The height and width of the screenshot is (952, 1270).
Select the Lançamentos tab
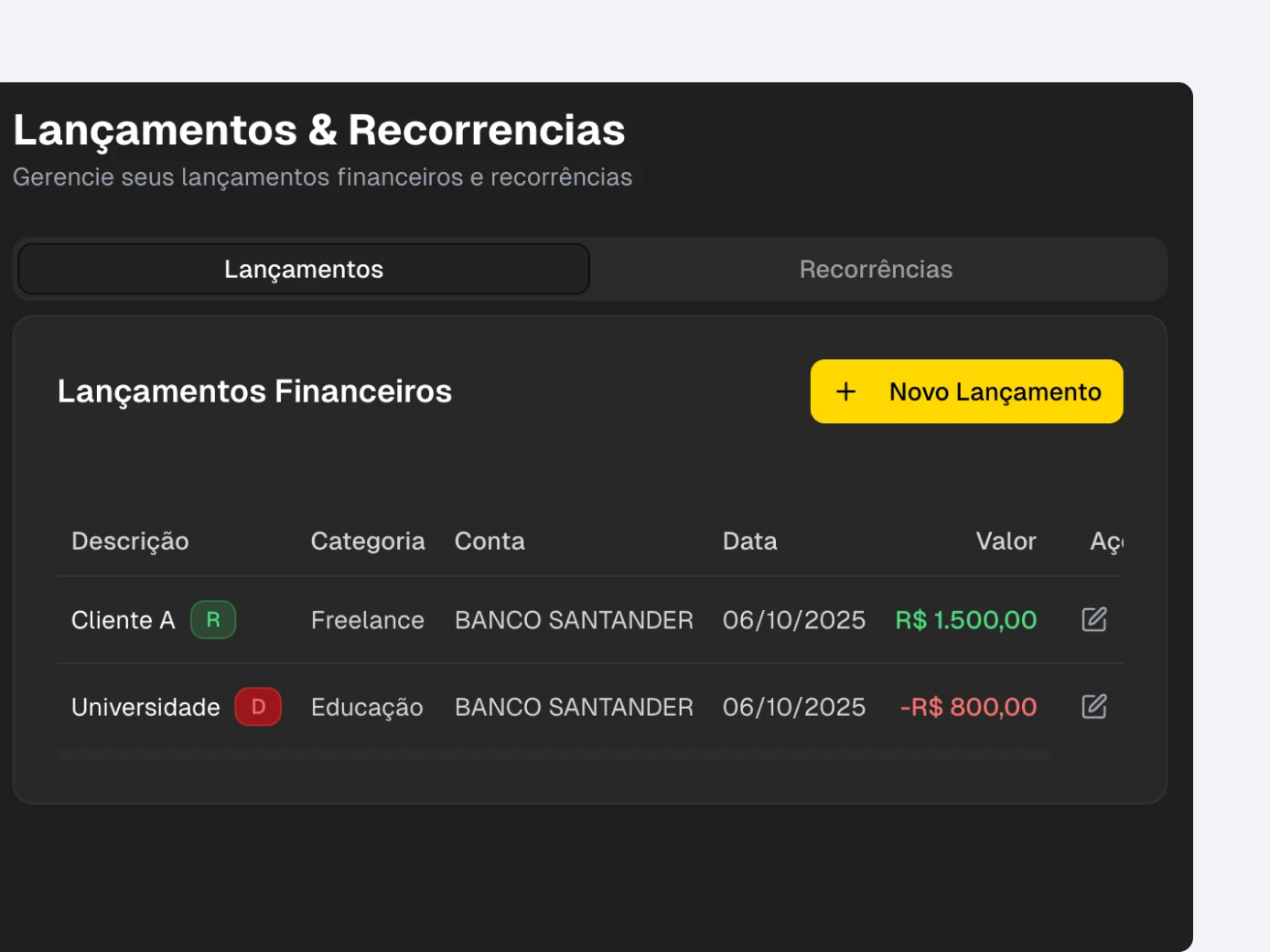[303, 268]
